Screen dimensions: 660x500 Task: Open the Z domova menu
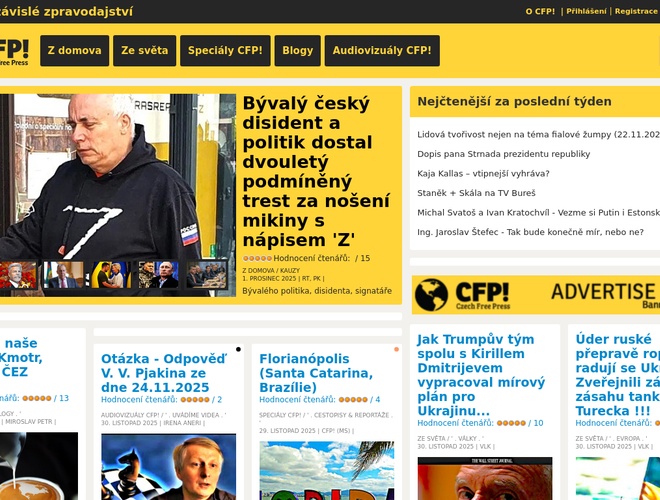coord(75,51)
